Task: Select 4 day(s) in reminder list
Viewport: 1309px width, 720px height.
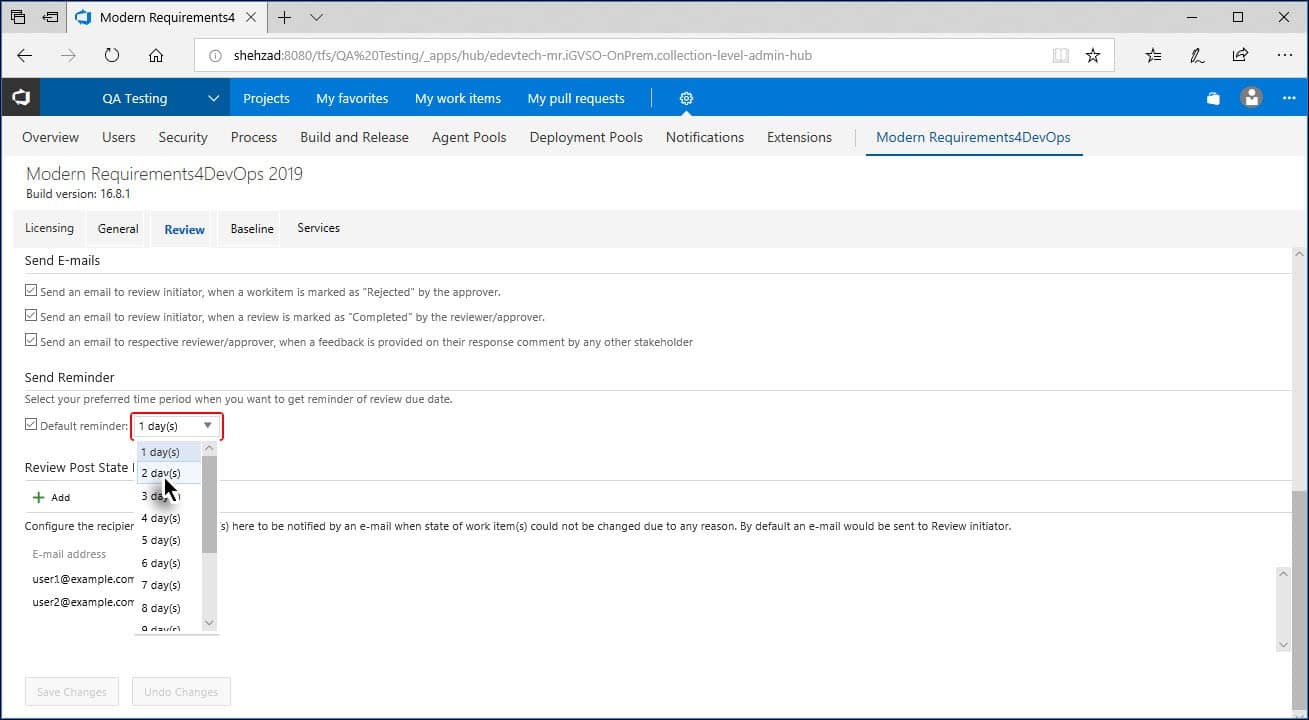Action: pyautogui.click(x=168, y=518)
